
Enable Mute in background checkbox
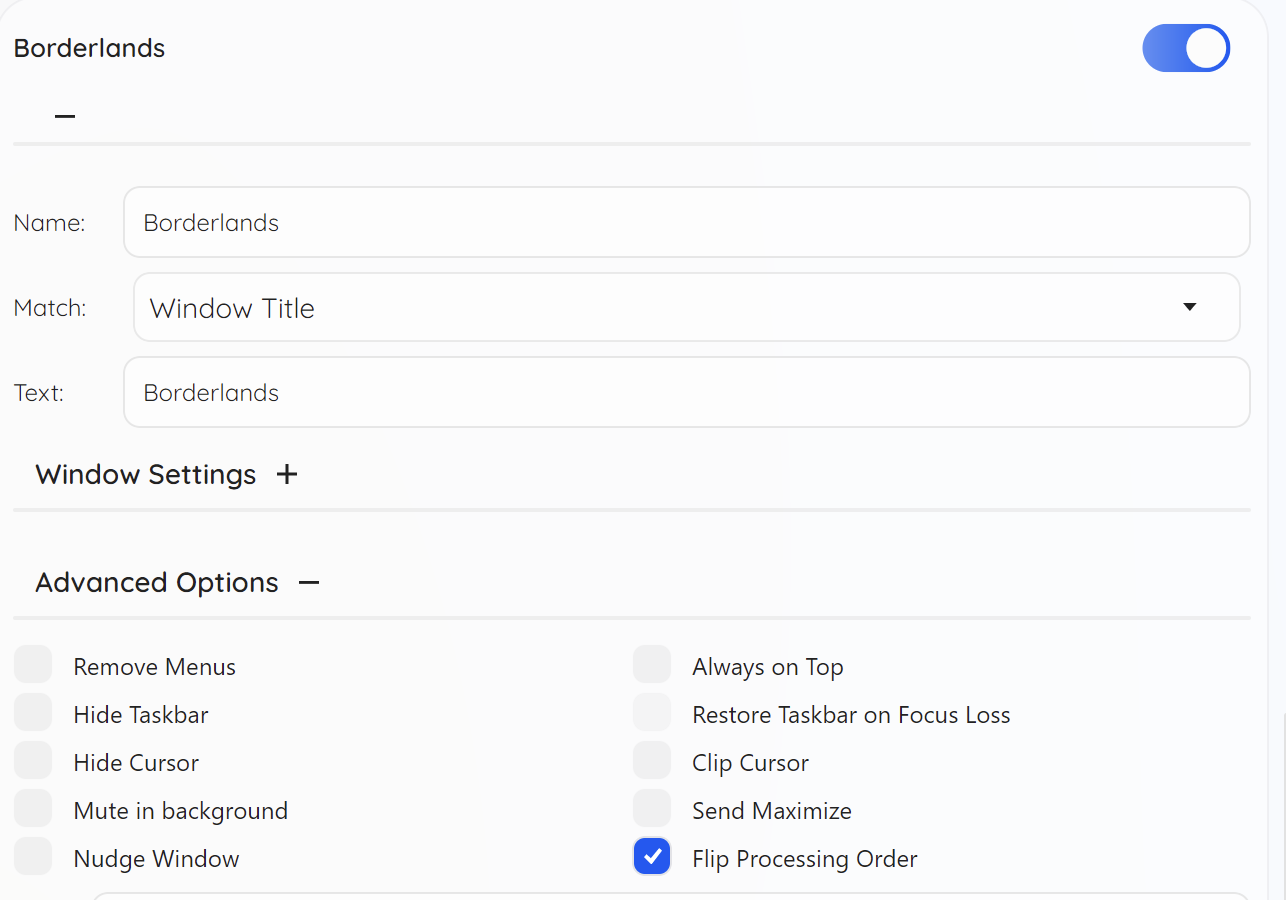pos(33,809)
